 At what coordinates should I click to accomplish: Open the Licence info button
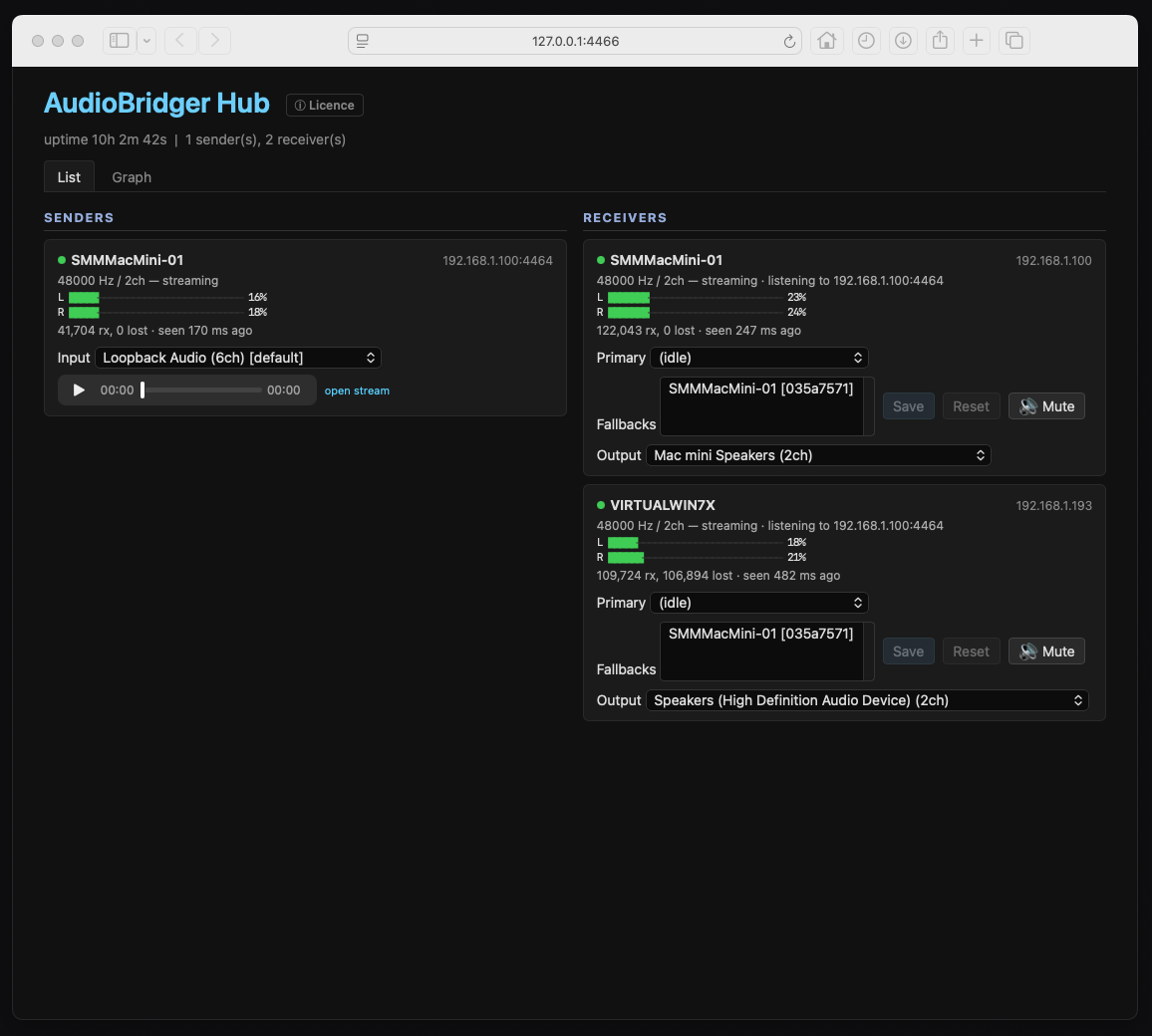[x=325, y=105]
